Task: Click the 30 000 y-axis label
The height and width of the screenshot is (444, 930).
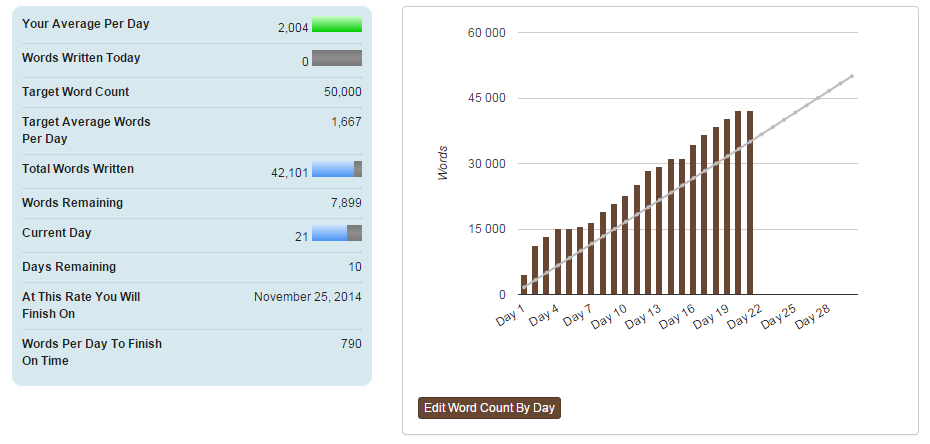Action: pyautogui.click(x=486, y=164)
